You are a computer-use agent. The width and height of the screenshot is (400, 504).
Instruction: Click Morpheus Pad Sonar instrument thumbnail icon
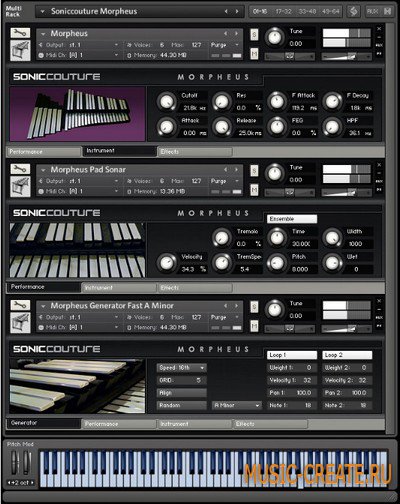point(20,186)
